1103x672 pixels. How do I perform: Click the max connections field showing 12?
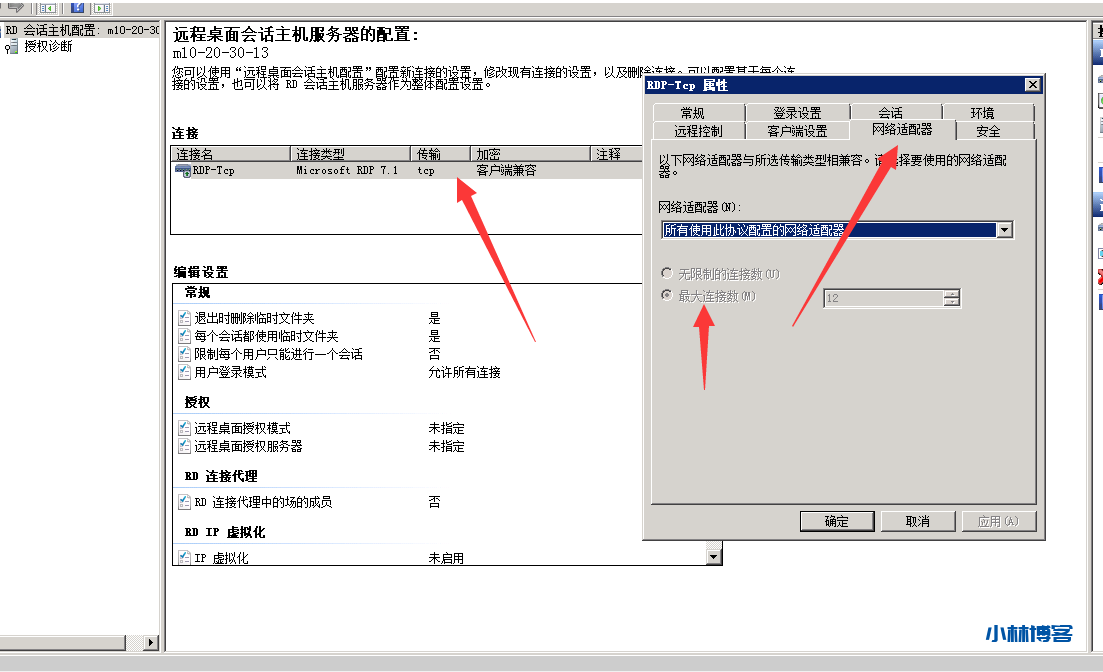tap(884, 298)
